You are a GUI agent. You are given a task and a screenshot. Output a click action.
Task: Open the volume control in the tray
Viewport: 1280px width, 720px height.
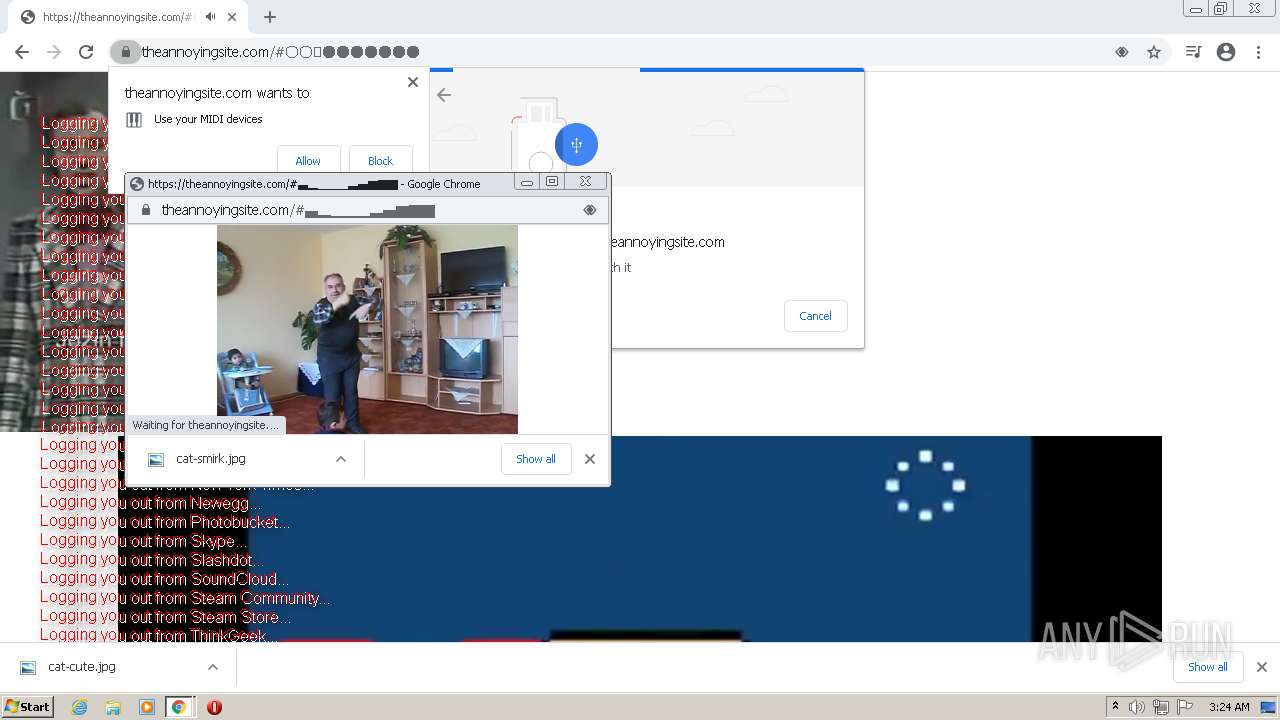1137,707
